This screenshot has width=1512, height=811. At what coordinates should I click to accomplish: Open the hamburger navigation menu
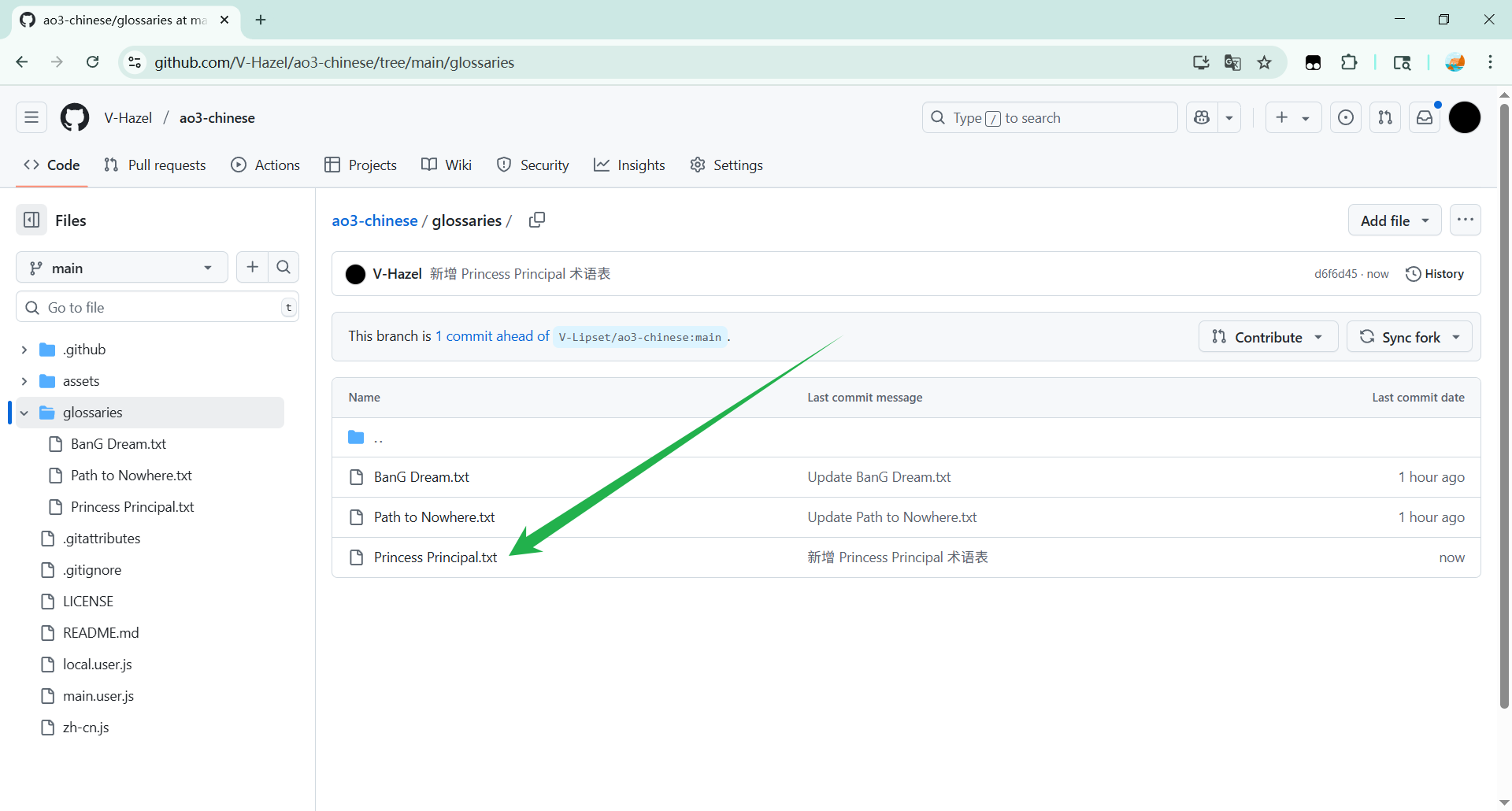coord(31,118)
